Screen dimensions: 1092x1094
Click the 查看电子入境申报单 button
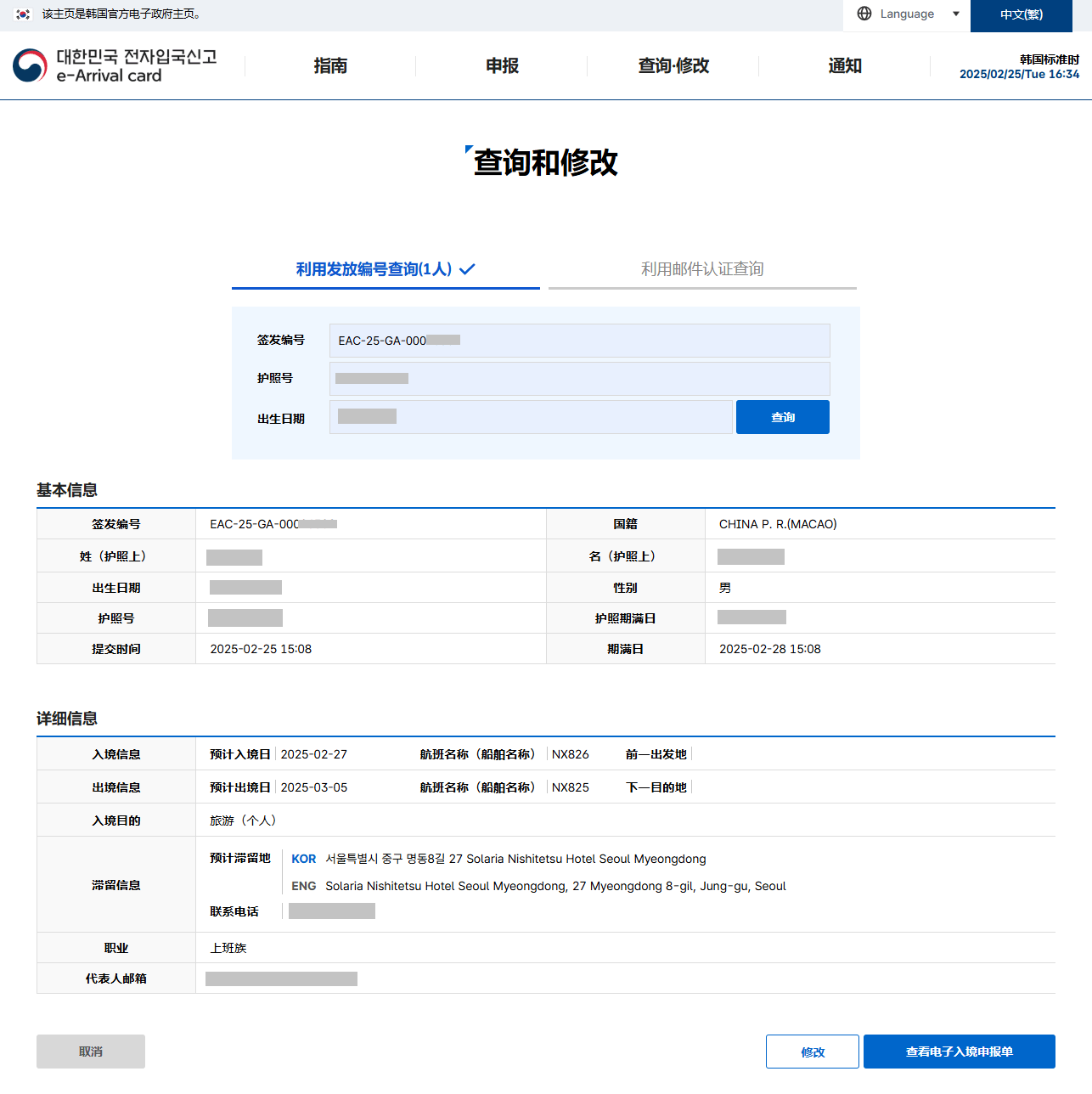click(x=960, y=1052)
